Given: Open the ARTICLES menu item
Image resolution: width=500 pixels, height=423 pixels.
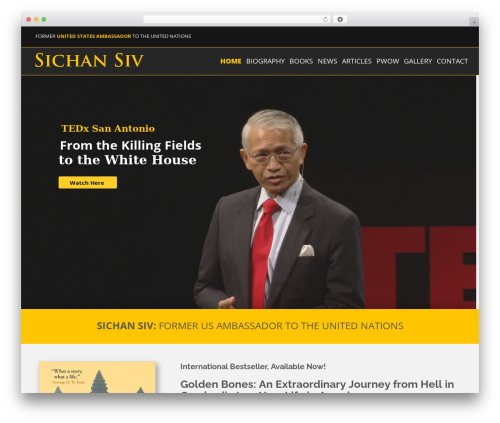Looking at the screenshot, I should [x=357, y=61].
